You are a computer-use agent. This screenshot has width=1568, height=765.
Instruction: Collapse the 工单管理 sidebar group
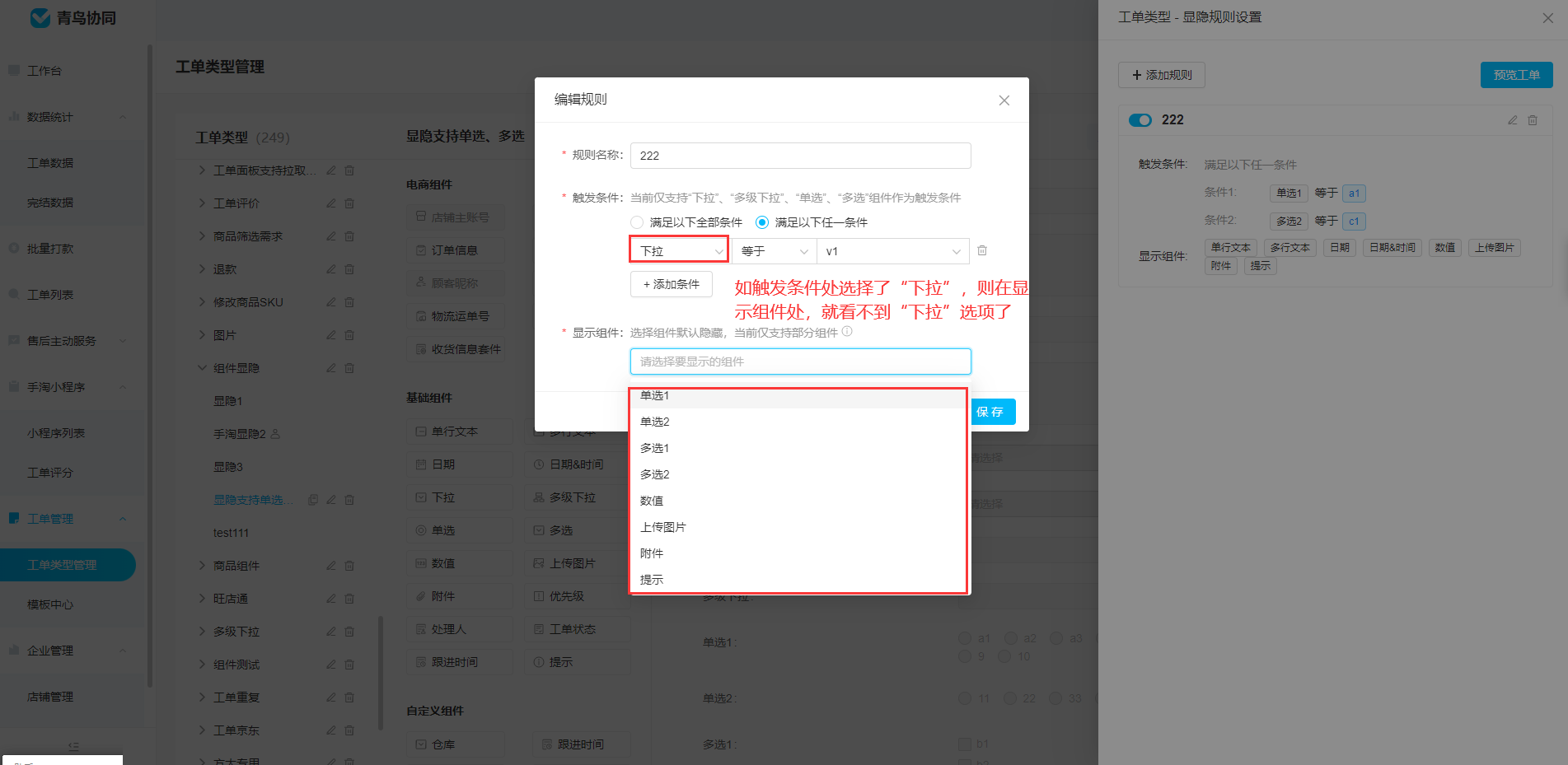click(123, 519)
